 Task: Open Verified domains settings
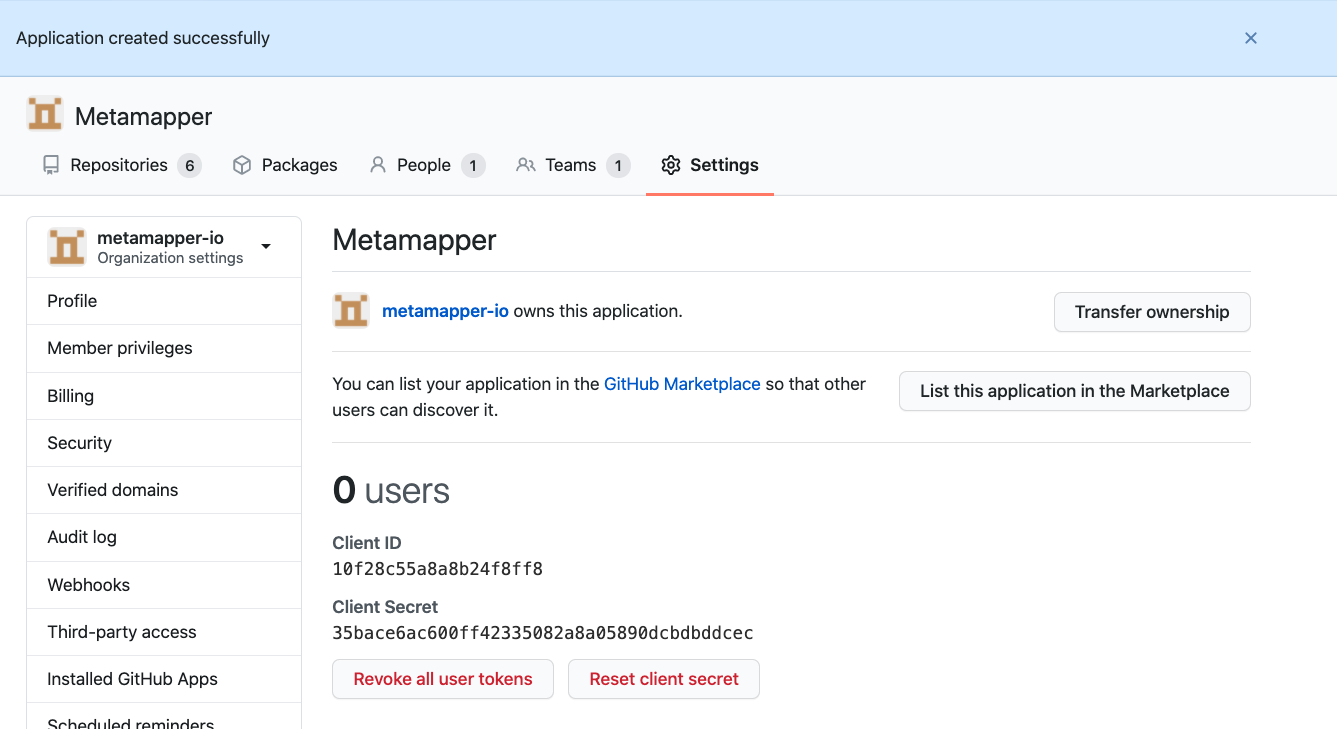164,490
